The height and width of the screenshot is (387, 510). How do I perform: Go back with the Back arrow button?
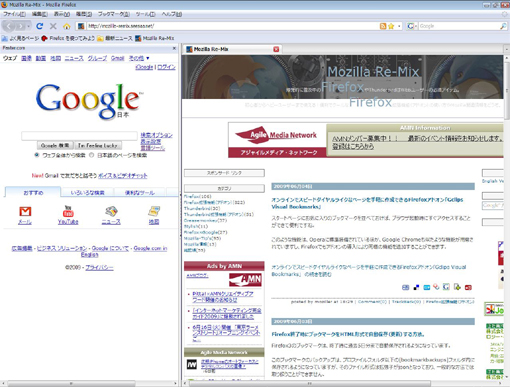[x=9, y=26]
